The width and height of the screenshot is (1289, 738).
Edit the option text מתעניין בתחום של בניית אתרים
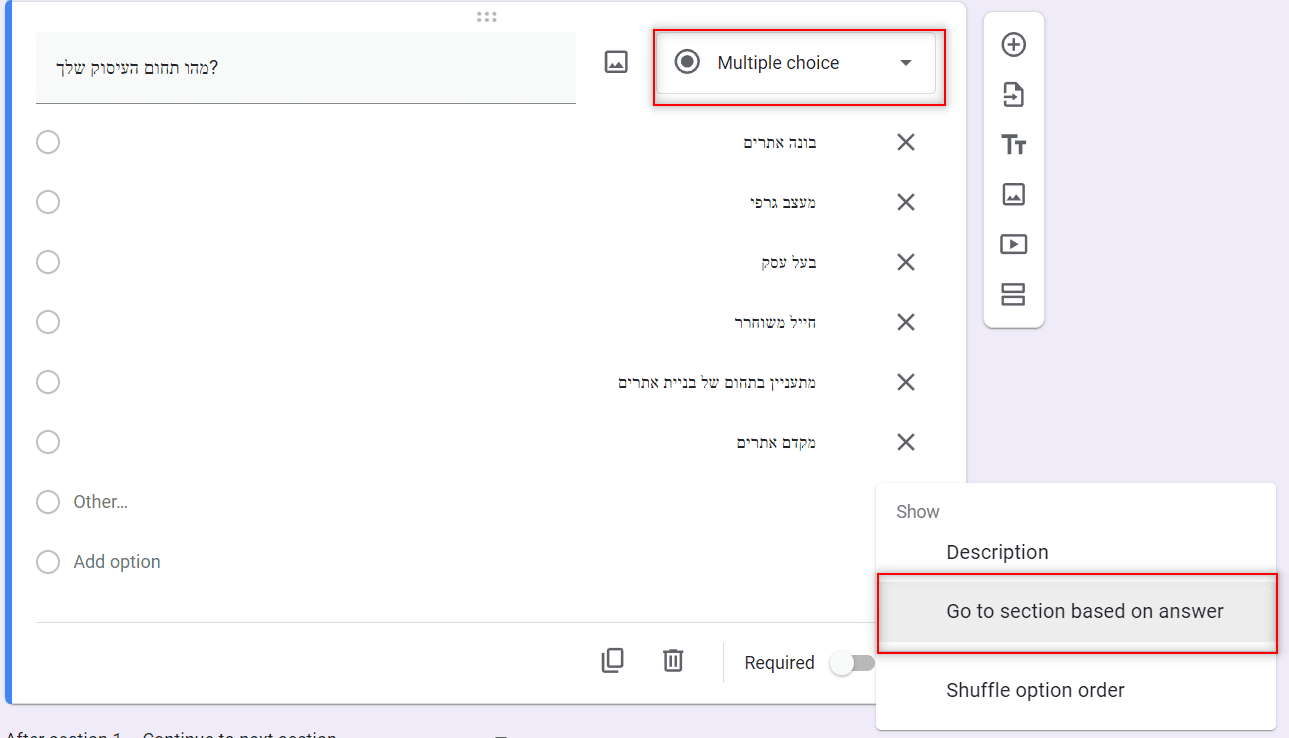(x=717, y=382)
